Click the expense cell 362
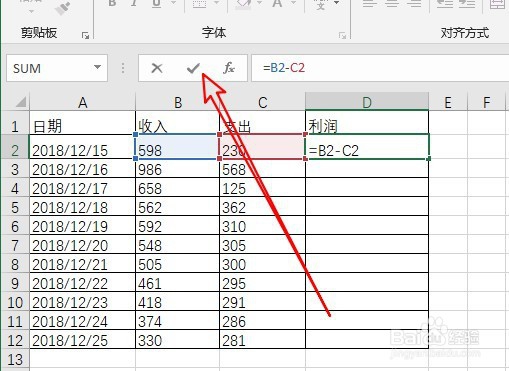The image size is (509, 371). pos(263,206)
